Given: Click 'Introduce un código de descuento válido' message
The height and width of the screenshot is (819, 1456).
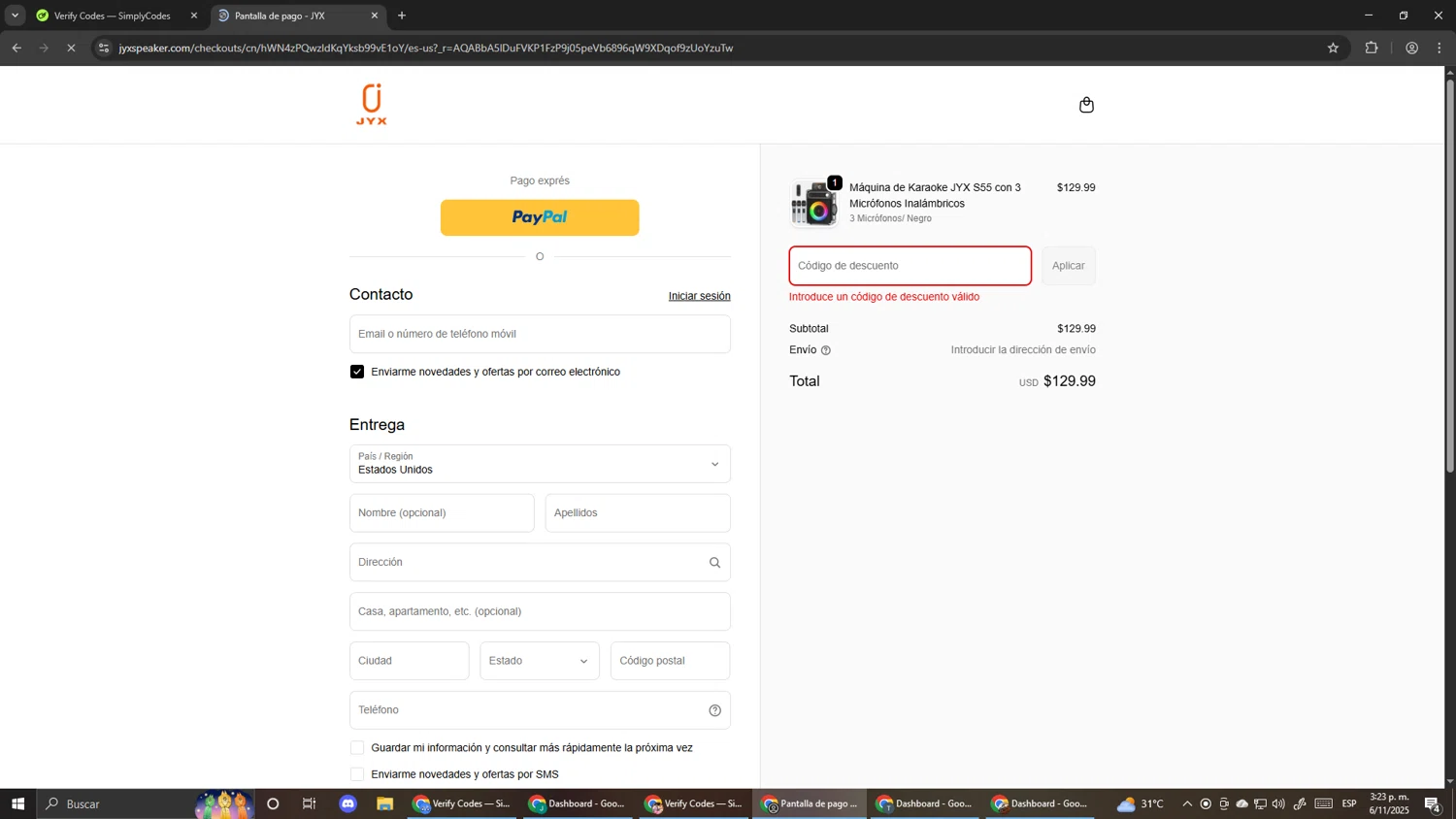Looking at the screenshot, I should coord(884,297).
